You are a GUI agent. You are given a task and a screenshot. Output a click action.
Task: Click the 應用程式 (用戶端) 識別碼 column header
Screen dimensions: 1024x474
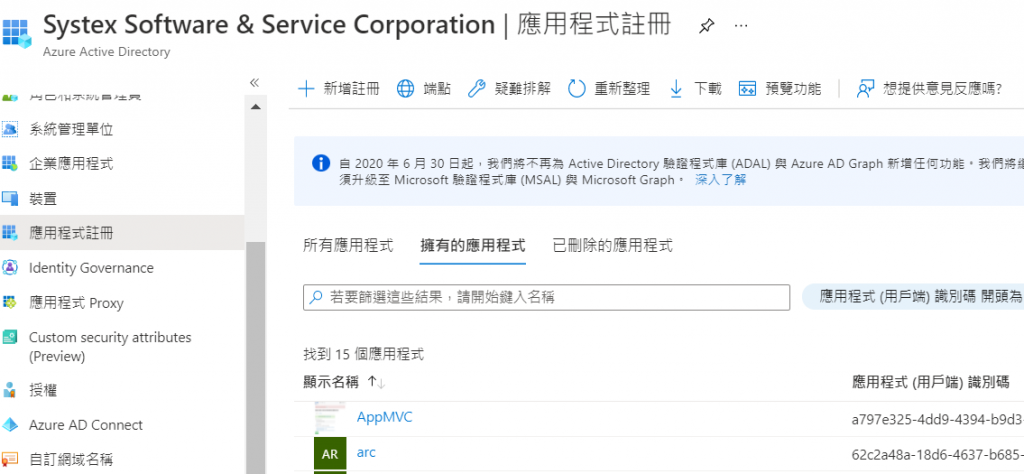pos(931,382)
